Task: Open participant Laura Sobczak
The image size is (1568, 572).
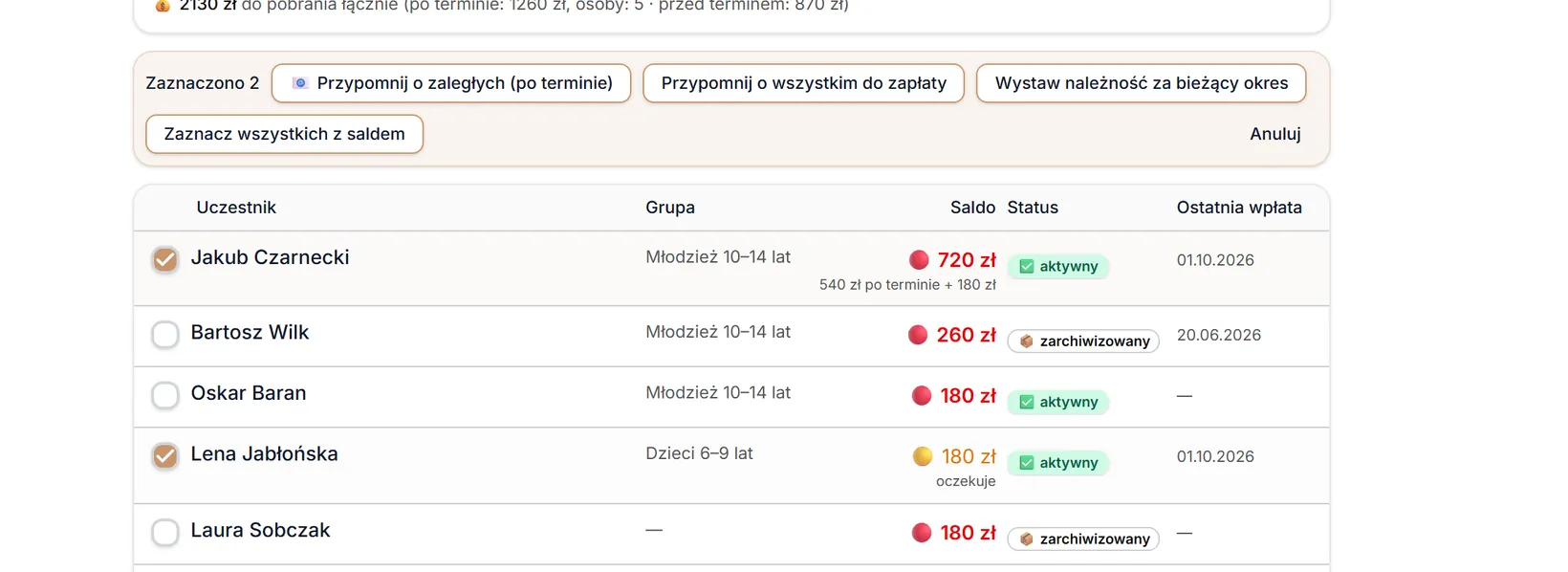Action: [261, 530]
